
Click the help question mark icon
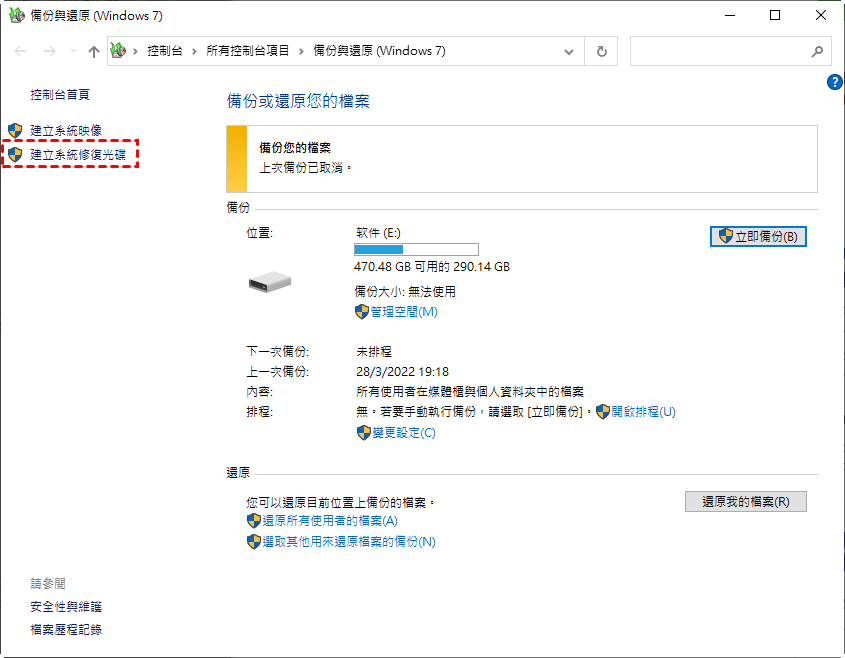pos(834,82)
